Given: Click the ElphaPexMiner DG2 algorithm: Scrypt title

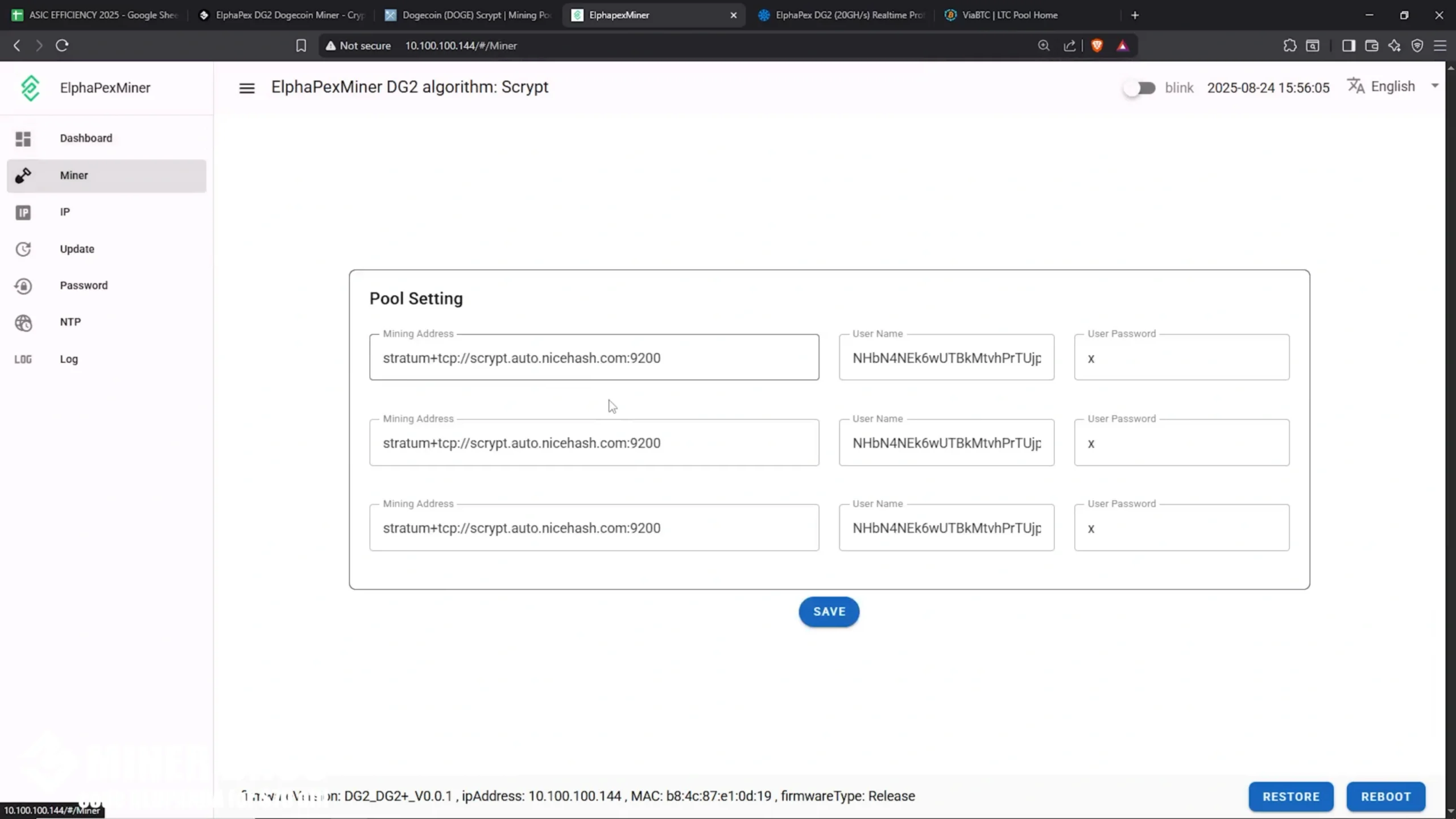Looking at the screenshot, I should (409, 87).
